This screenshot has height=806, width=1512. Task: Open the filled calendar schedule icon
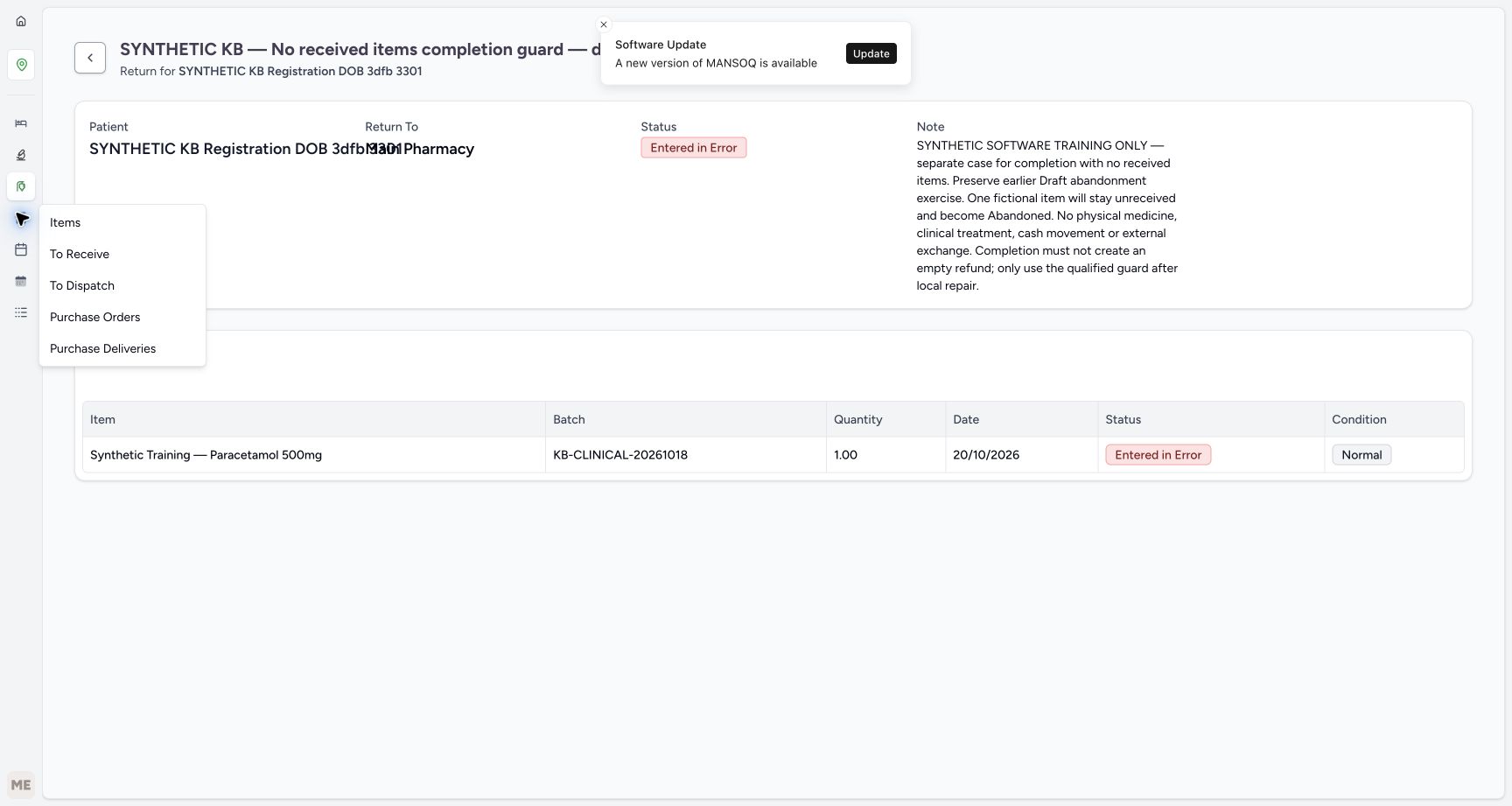(x=21, y=281)
